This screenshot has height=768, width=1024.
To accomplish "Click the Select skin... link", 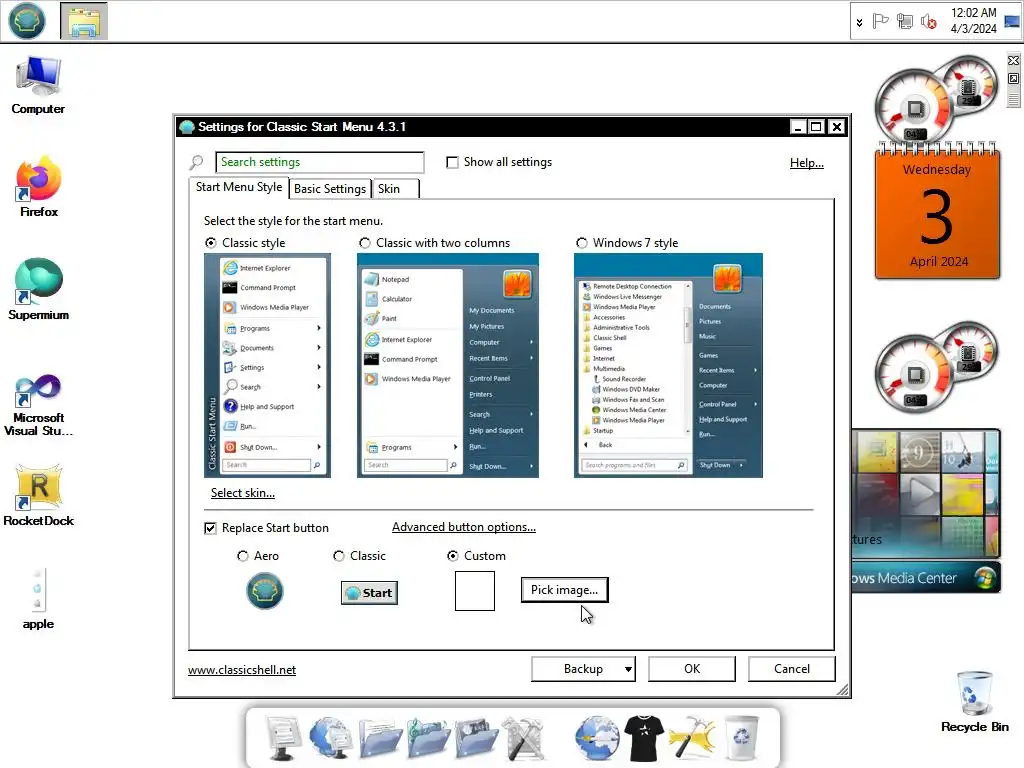I will [242, 493].
